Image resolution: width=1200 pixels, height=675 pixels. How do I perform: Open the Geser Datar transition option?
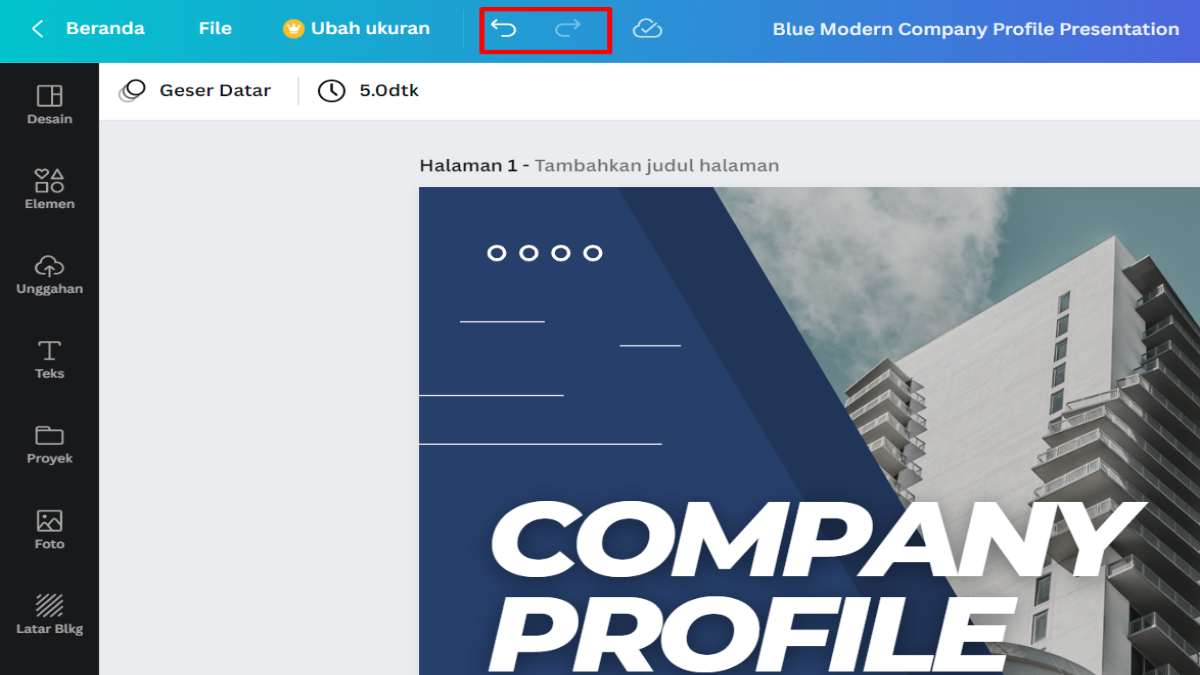(195, 91)
